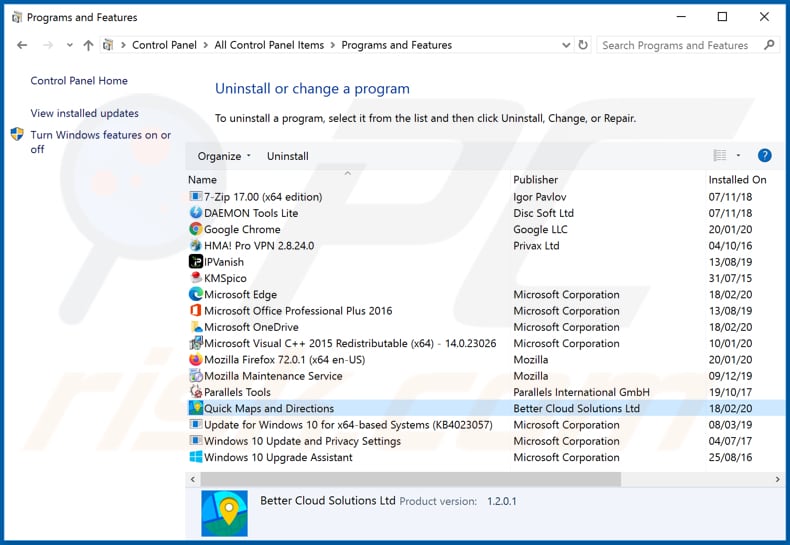Viewport: 790px width, 545px height.
Task: Open help with the blue question icon
Action: pos(764,156)
